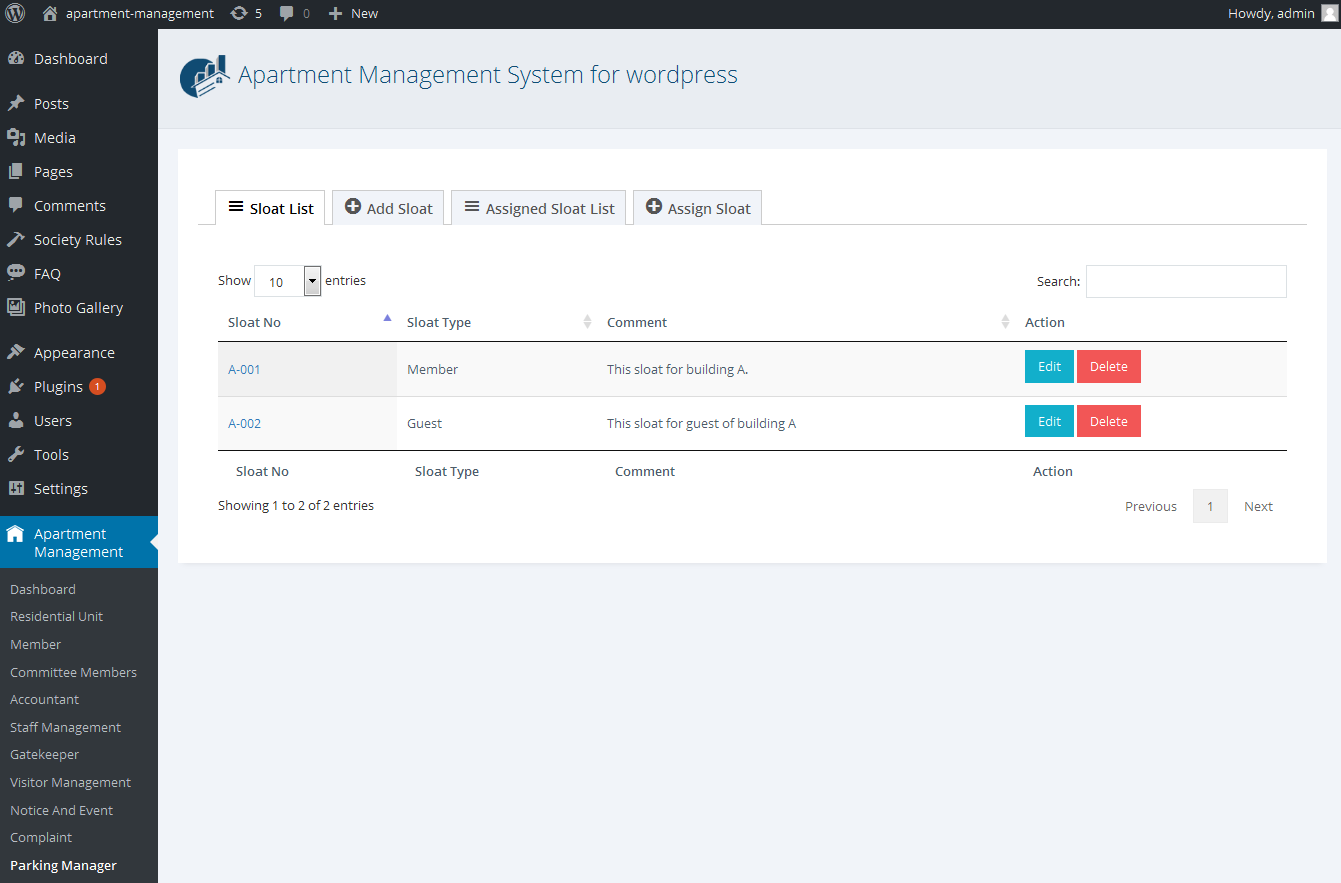This screenshot has height=883, width=1341.
Task: Click the Posts pushpin icon
Action: tap(16, 104)
